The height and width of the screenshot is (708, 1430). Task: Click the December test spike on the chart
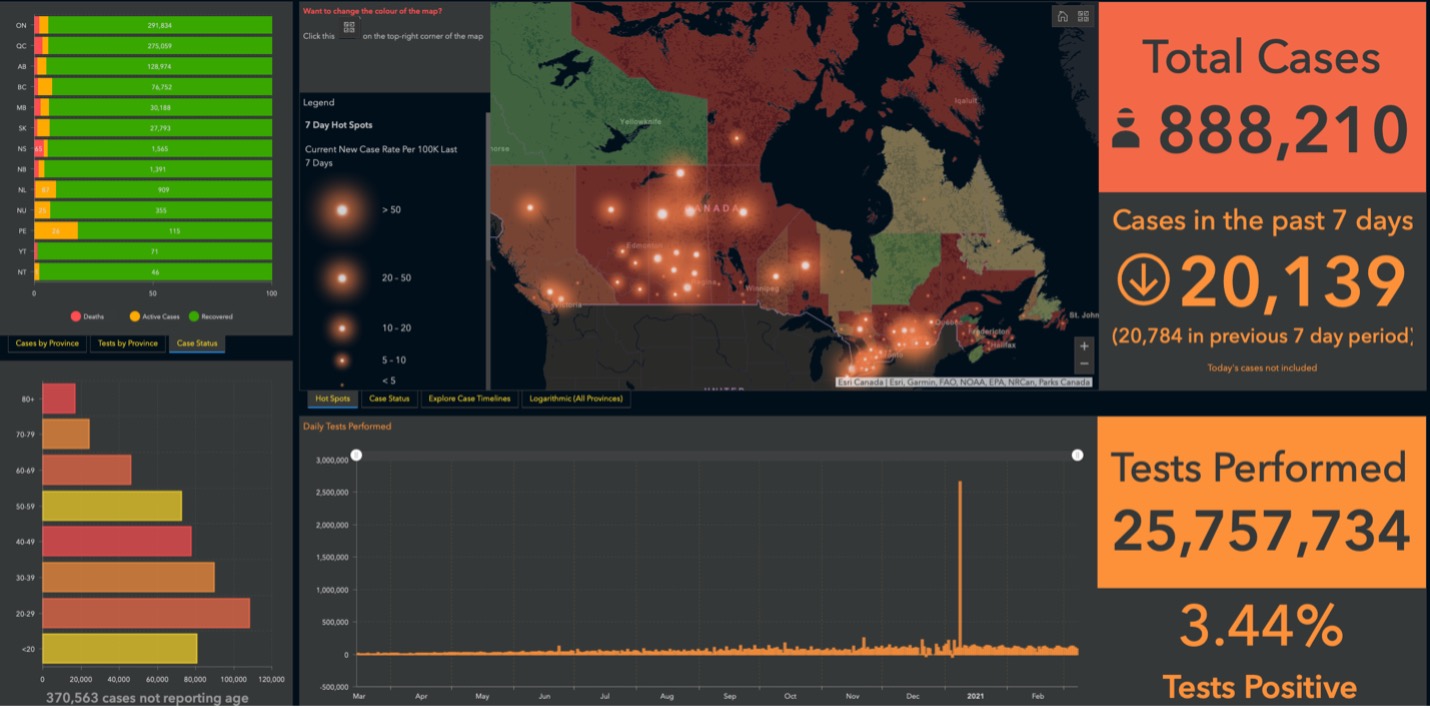pyautogui.click(x=960, y=560)
